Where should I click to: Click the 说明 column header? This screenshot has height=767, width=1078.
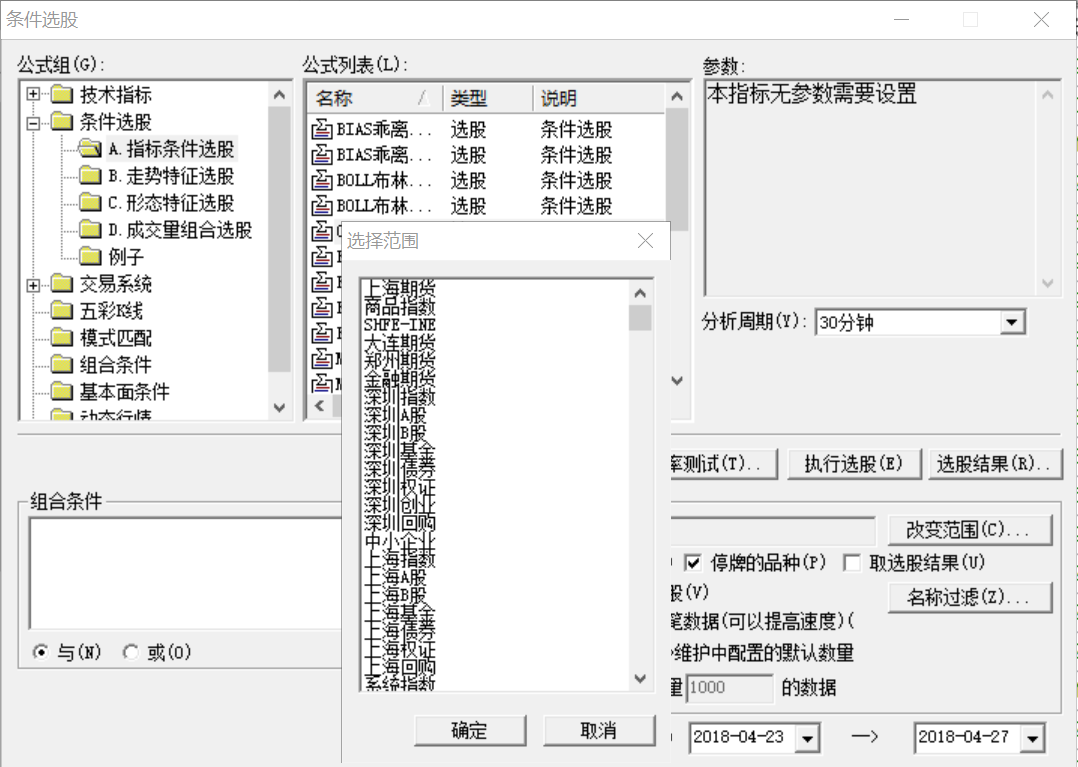(x=599, y=98)
